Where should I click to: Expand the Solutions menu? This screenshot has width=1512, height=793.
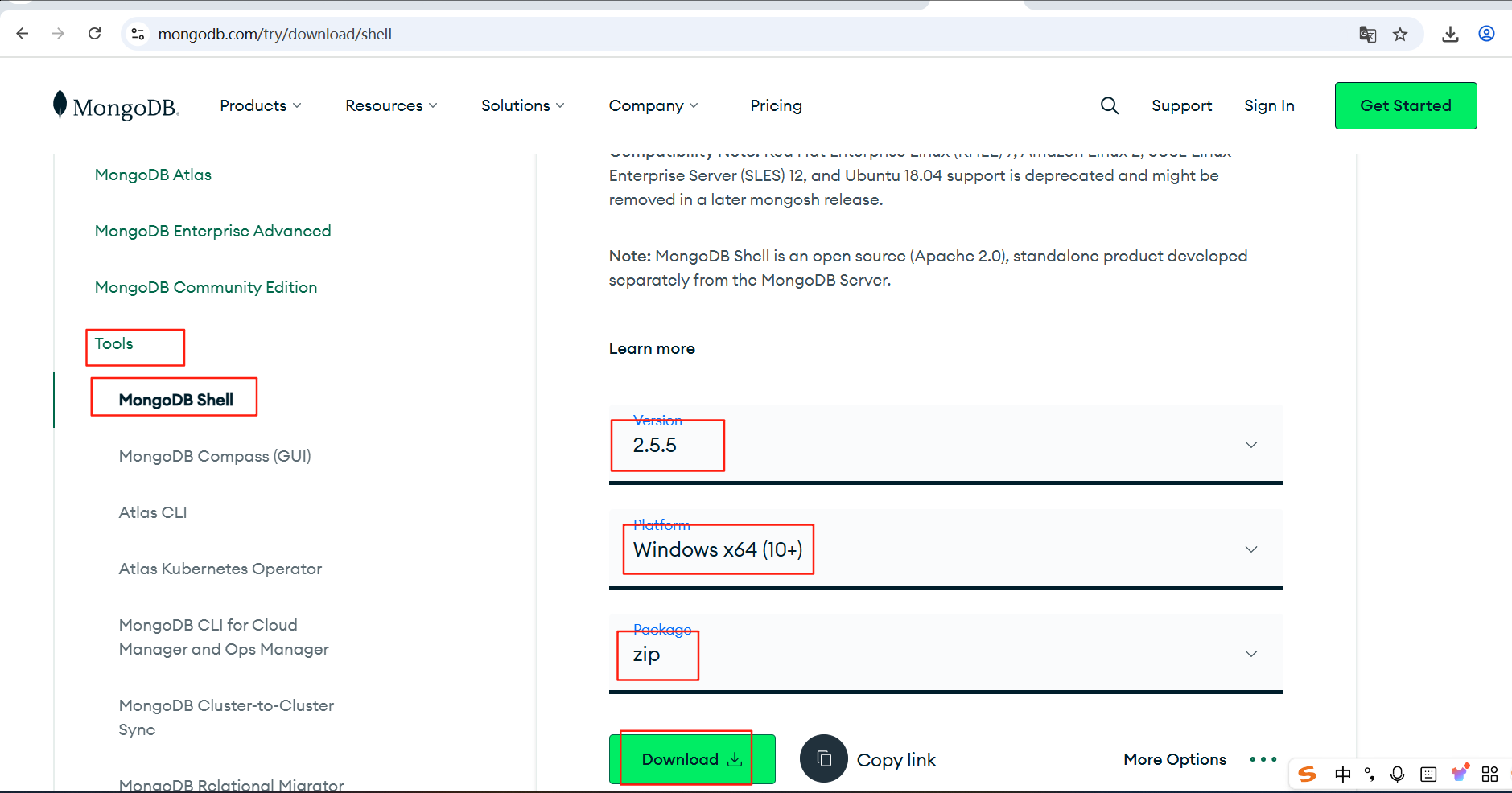click(x=523, y=105)
